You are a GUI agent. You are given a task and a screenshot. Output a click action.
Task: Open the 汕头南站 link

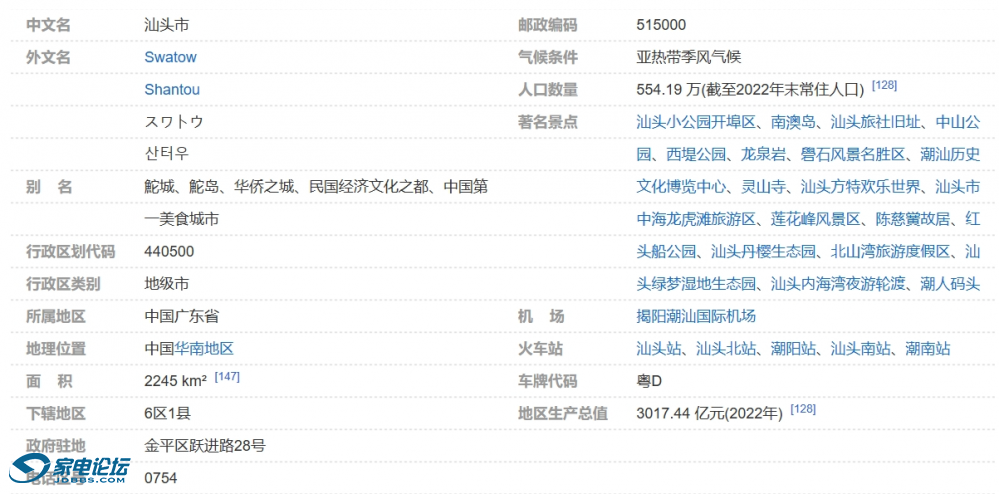point(860,349)
